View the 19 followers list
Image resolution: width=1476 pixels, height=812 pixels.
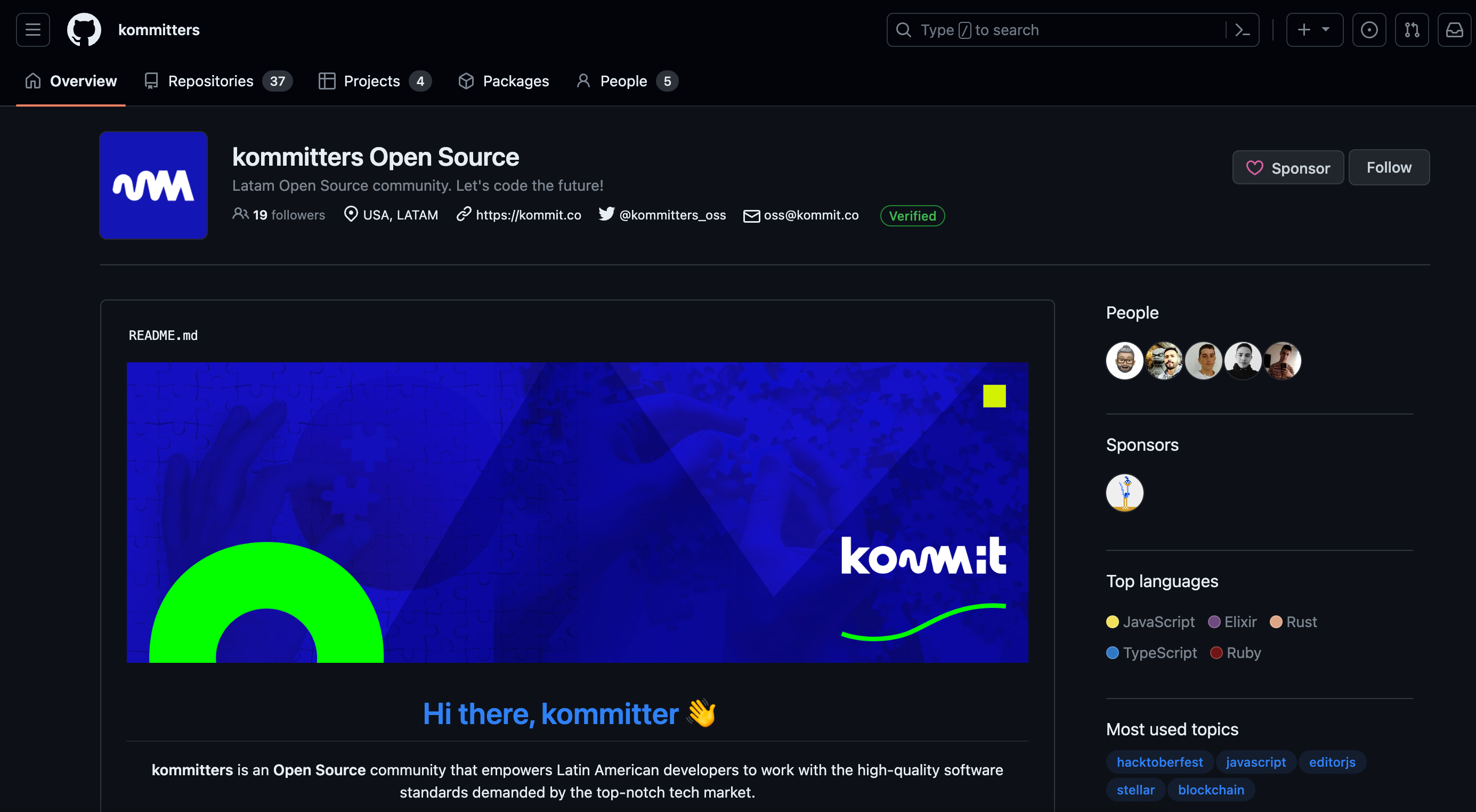(x=279, y=215)
